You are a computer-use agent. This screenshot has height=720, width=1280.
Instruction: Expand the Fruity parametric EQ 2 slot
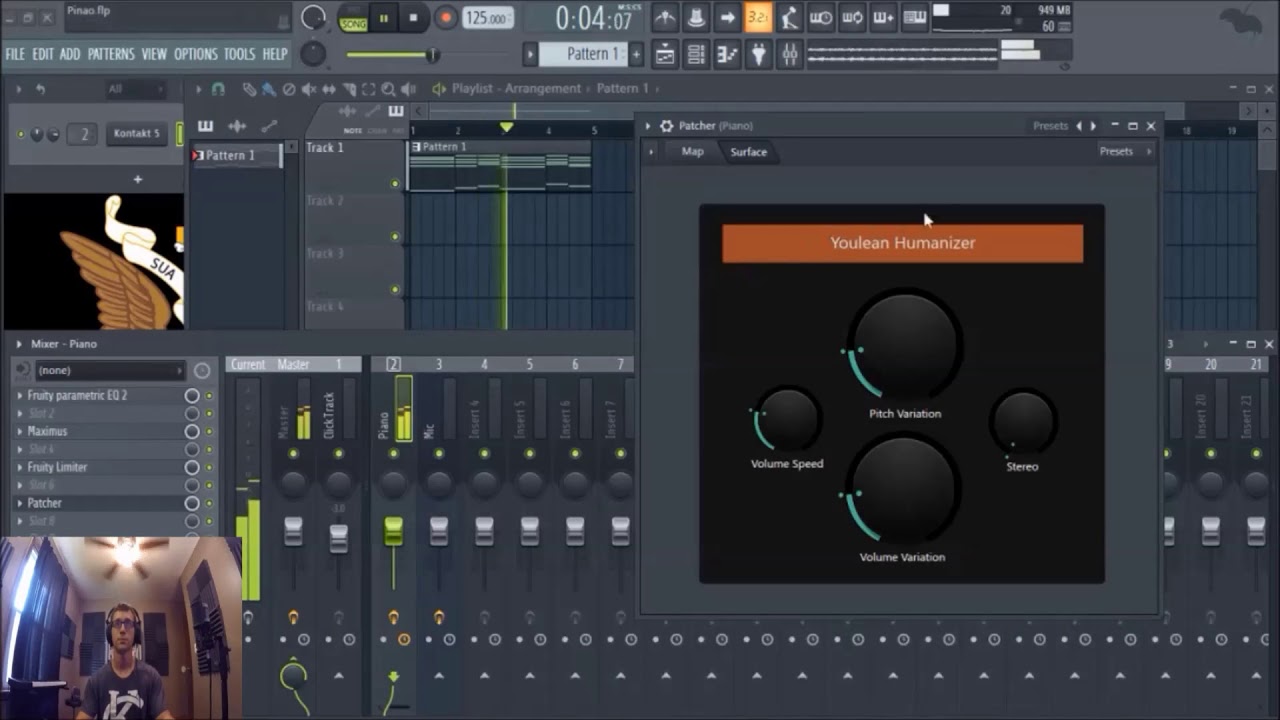(x=19, y=396)
